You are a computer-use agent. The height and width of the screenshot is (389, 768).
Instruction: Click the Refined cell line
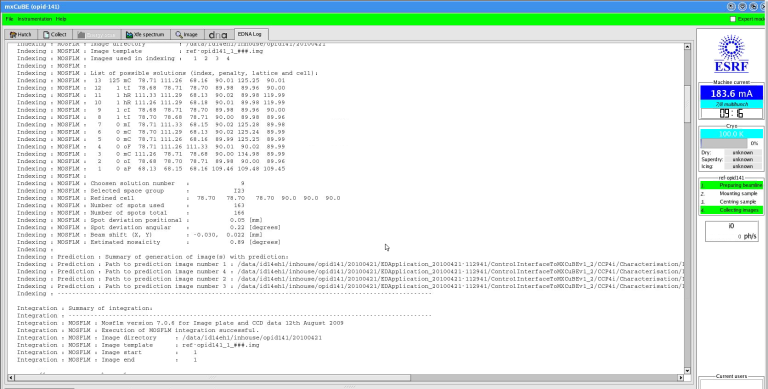point(178,198)
